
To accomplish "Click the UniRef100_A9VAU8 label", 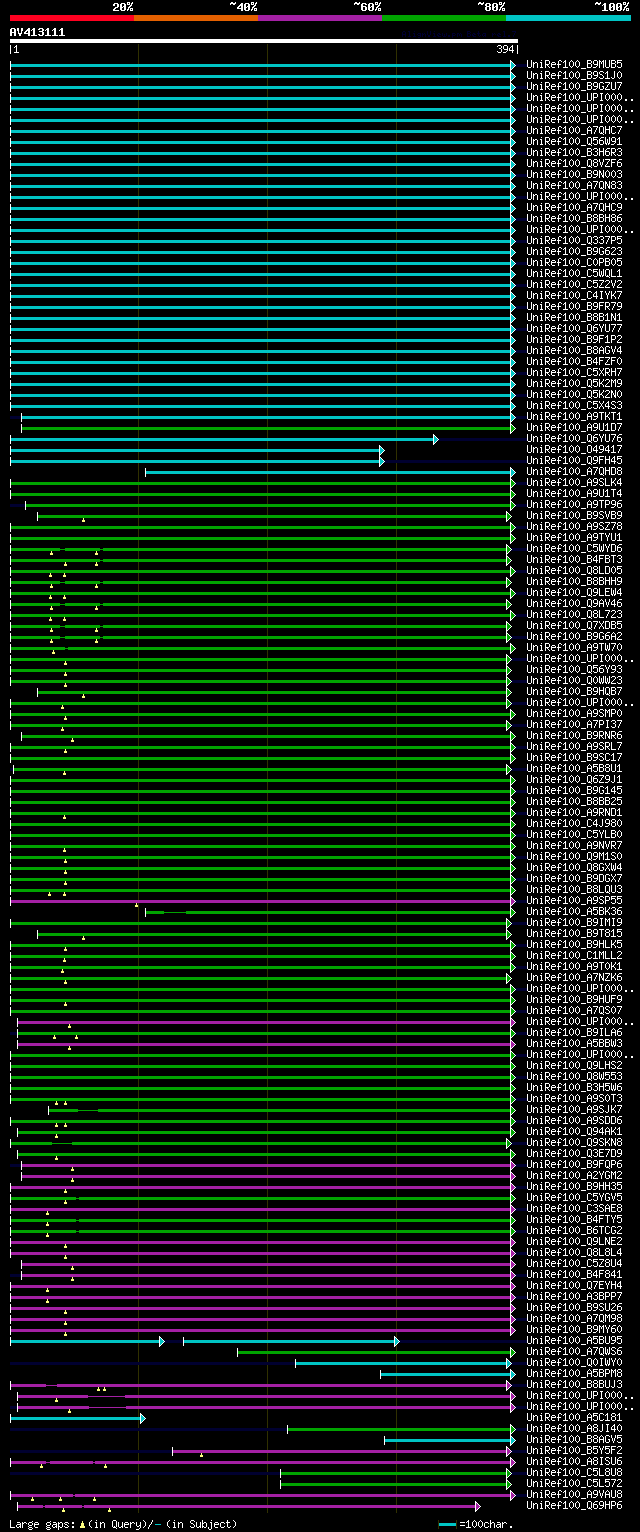I will 574,1494.
